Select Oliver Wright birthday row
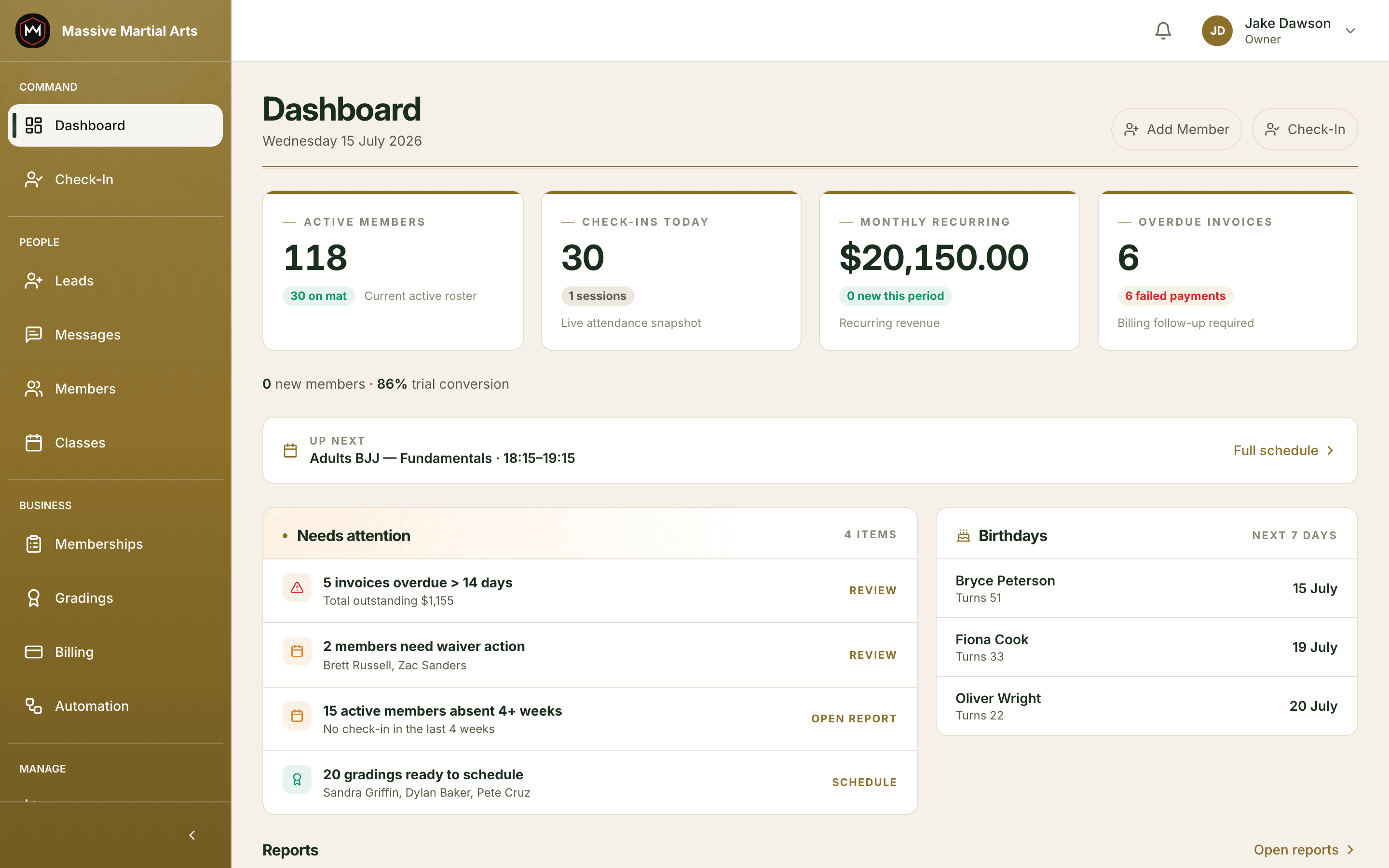This screenshot has width=1389, height=868. pyautogui.click(x=1146, y=706)
